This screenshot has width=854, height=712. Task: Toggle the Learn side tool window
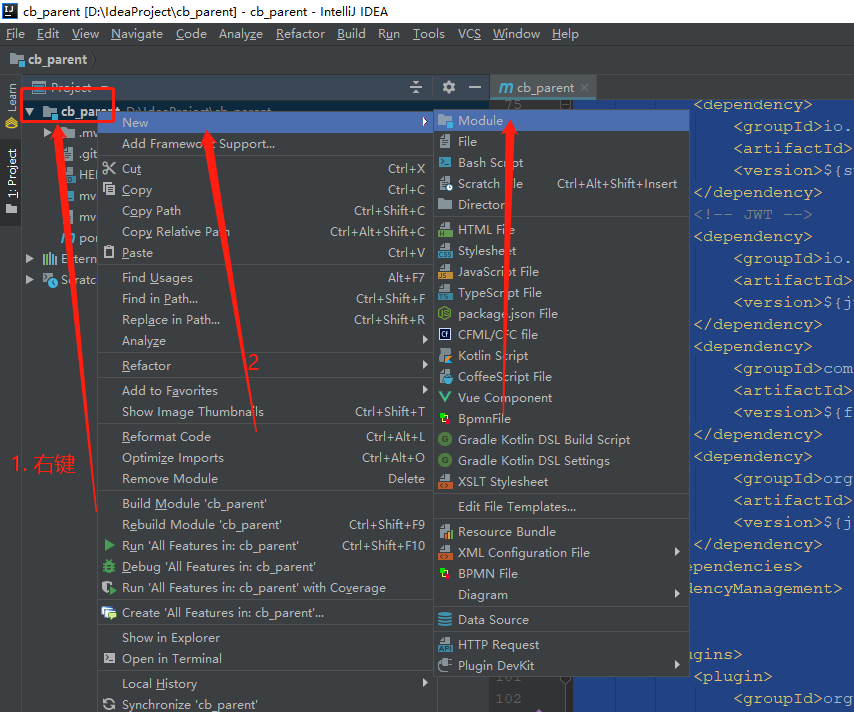pyautogui.click(x=11, y=105)
